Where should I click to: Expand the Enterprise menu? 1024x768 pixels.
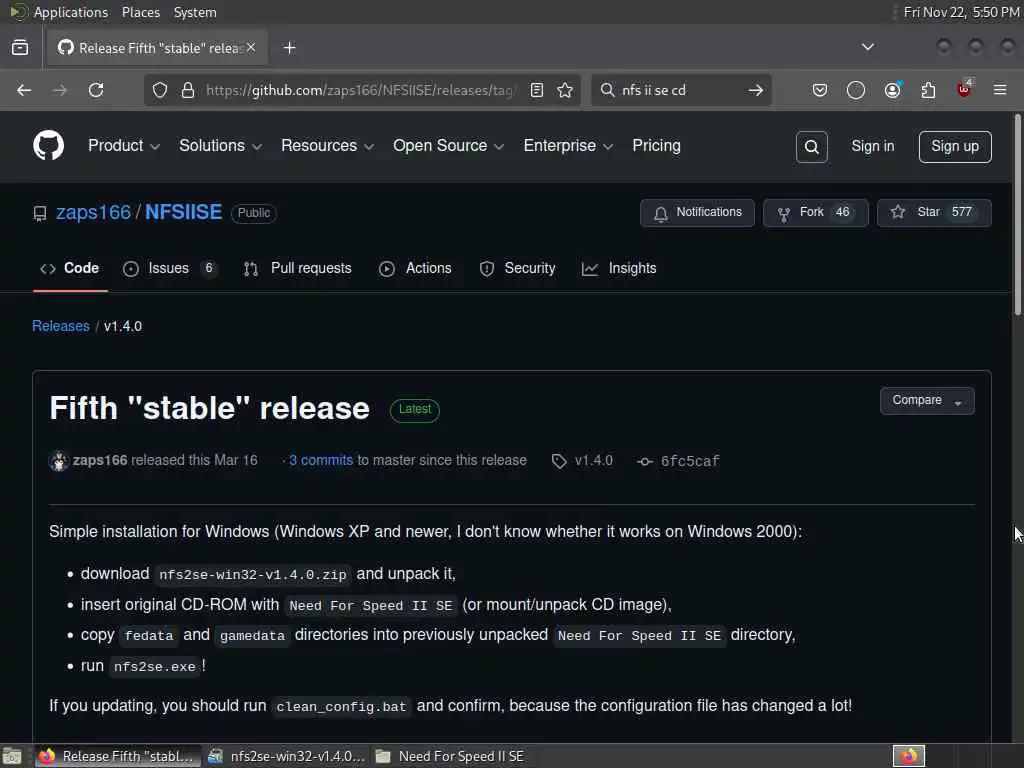click(568, 146)
